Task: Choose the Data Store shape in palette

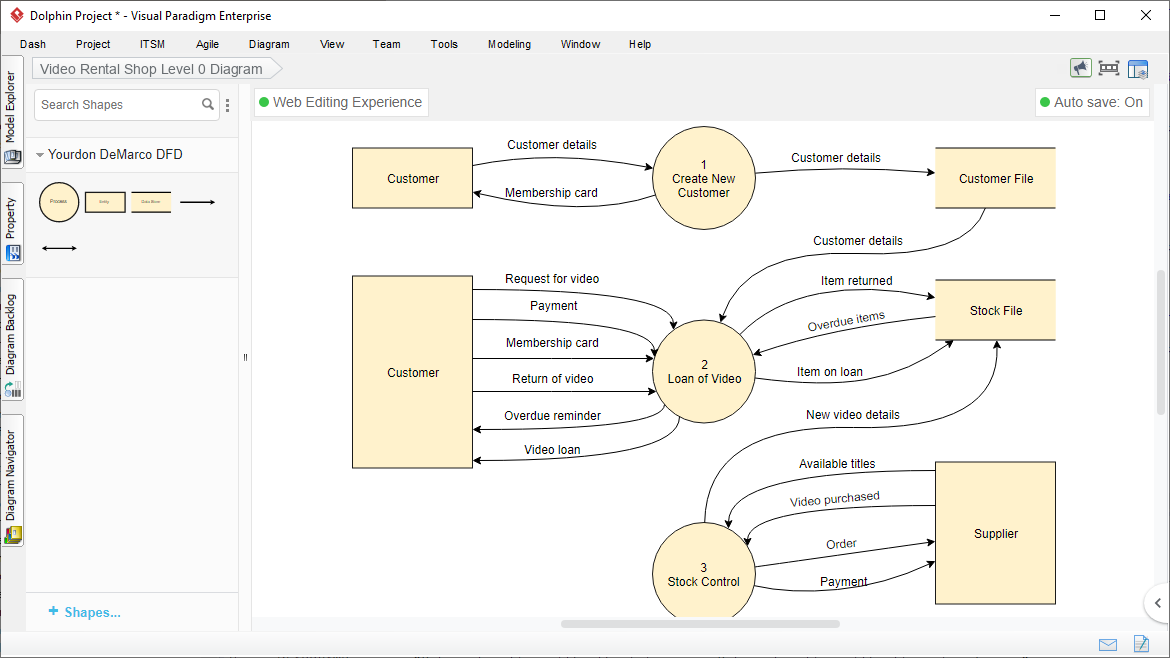Action: tap(151, 202)
